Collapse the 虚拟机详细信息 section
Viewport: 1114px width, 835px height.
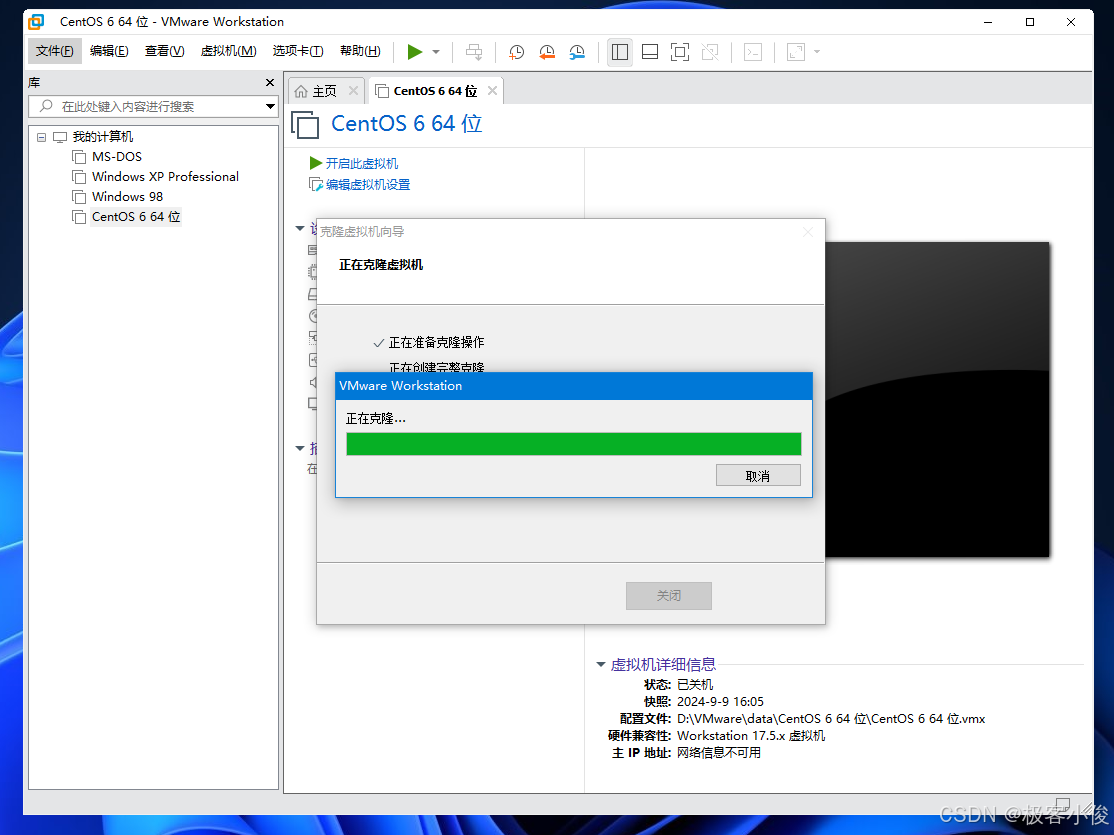click(600, 664)
